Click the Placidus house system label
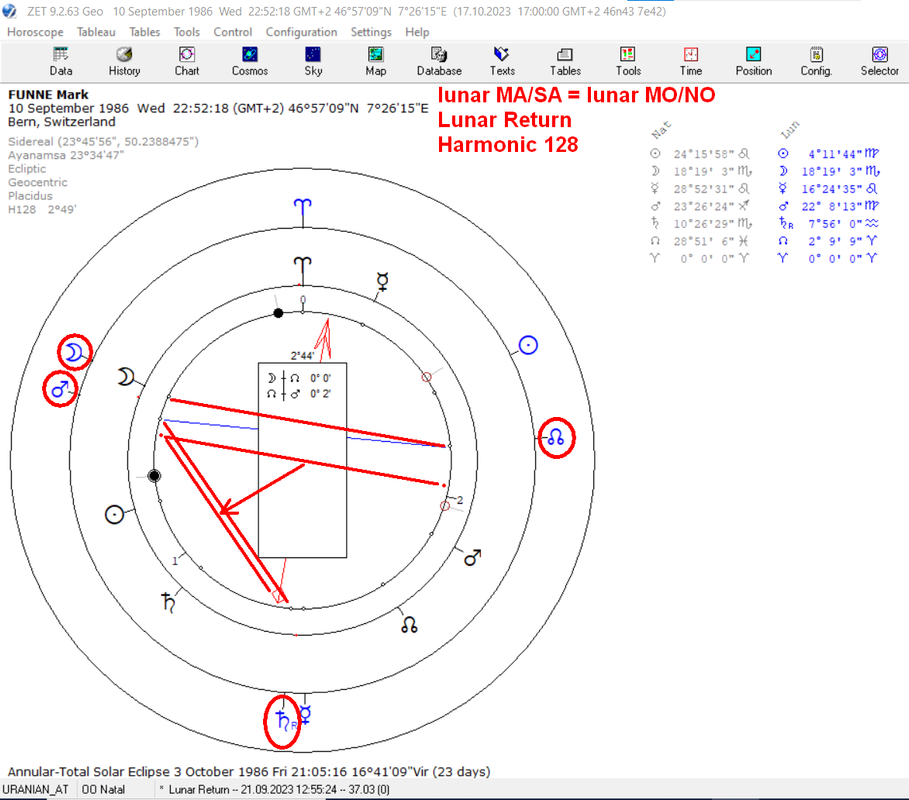The height and width of the screenshot is (800, 909). (30, 196)
